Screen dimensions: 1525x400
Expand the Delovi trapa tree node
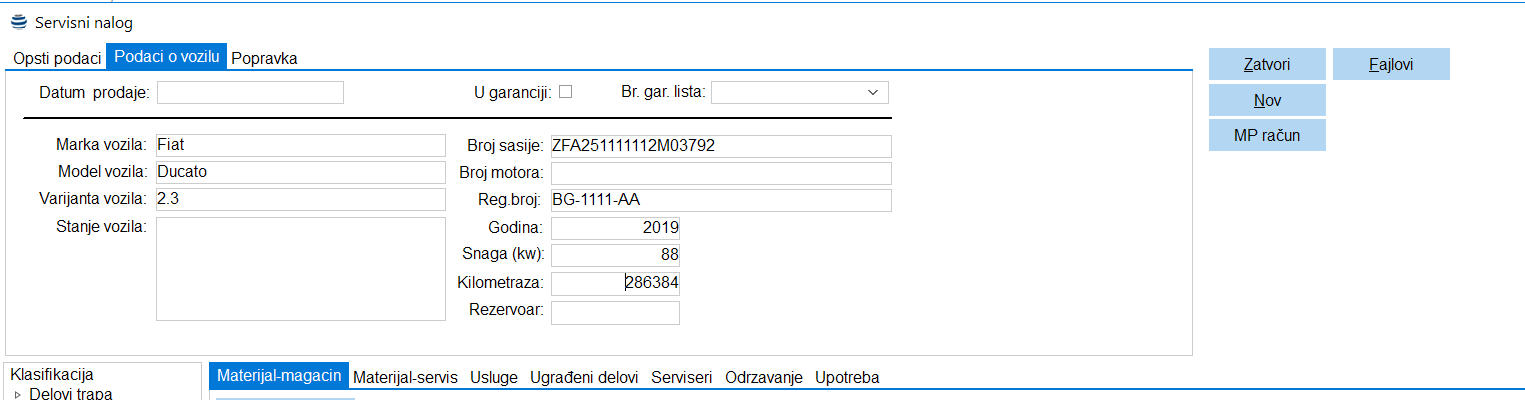click(x=17, y=394)
